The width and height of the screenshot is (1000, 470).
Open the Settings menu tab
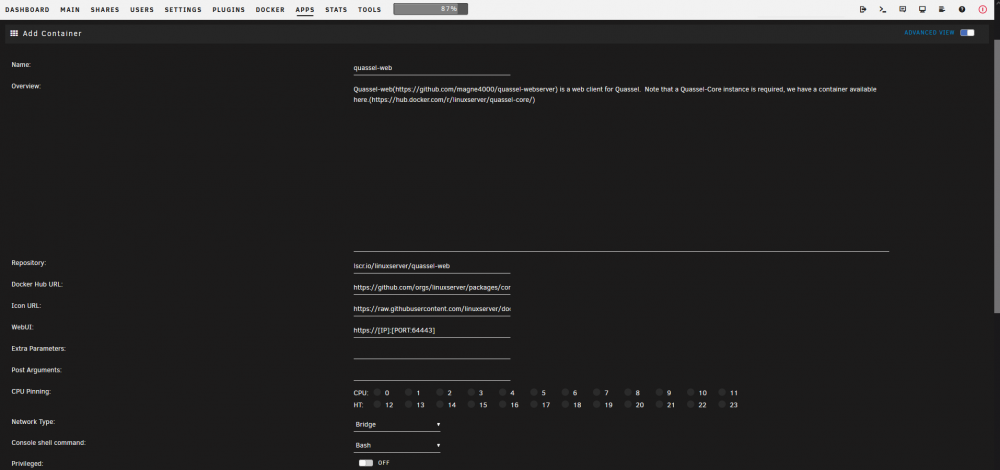(183, 10)
